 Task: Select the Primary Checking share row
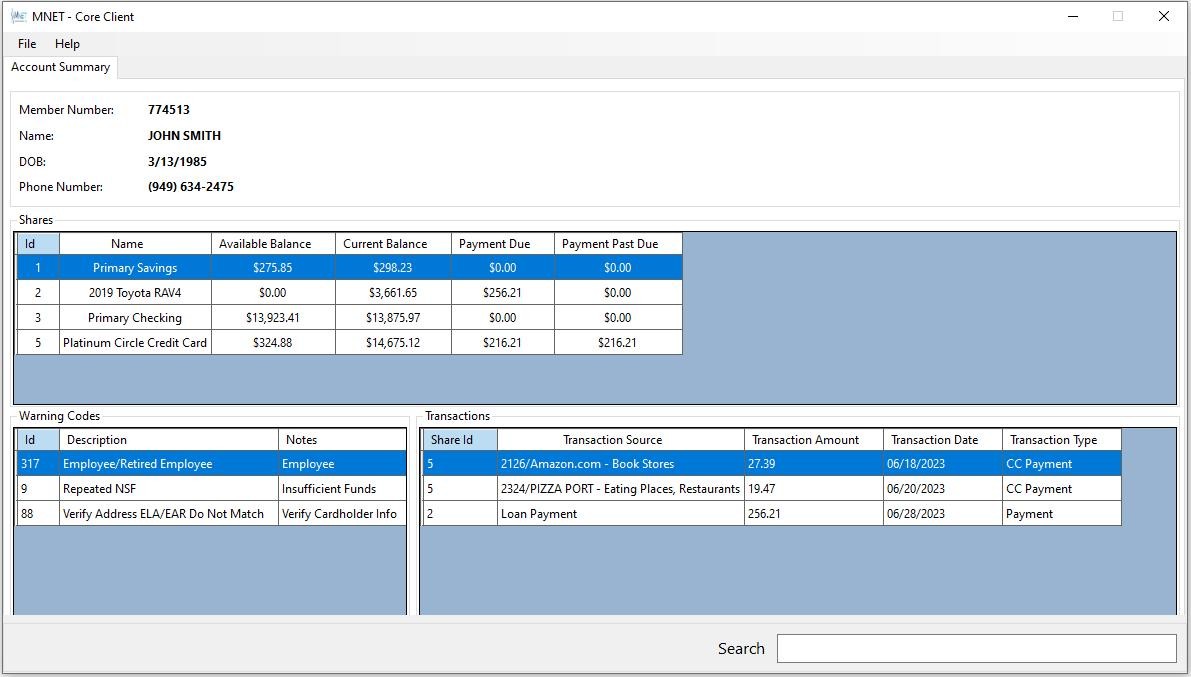[349, 318]
